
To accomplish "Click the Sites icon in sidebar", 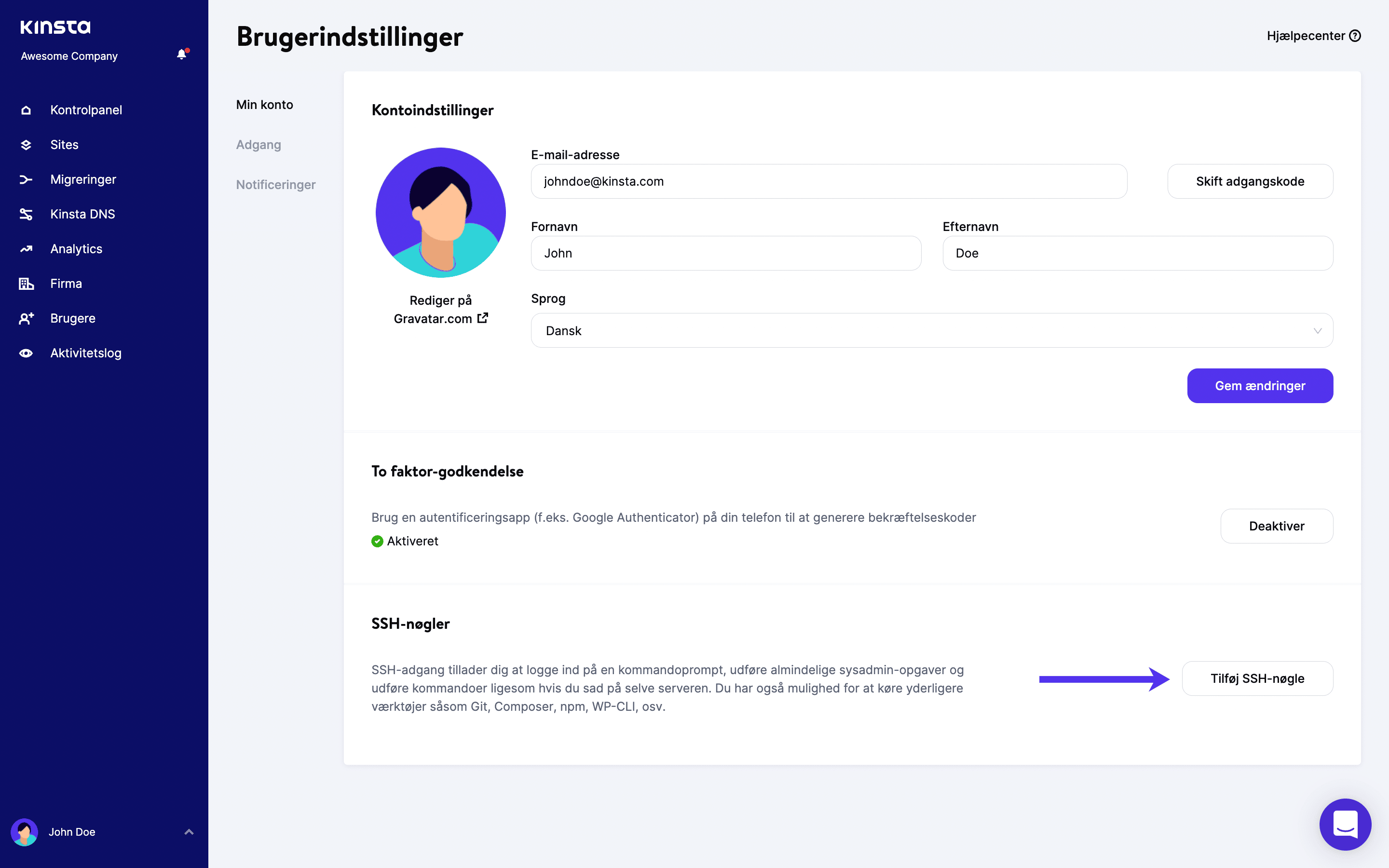I will 27,144.
